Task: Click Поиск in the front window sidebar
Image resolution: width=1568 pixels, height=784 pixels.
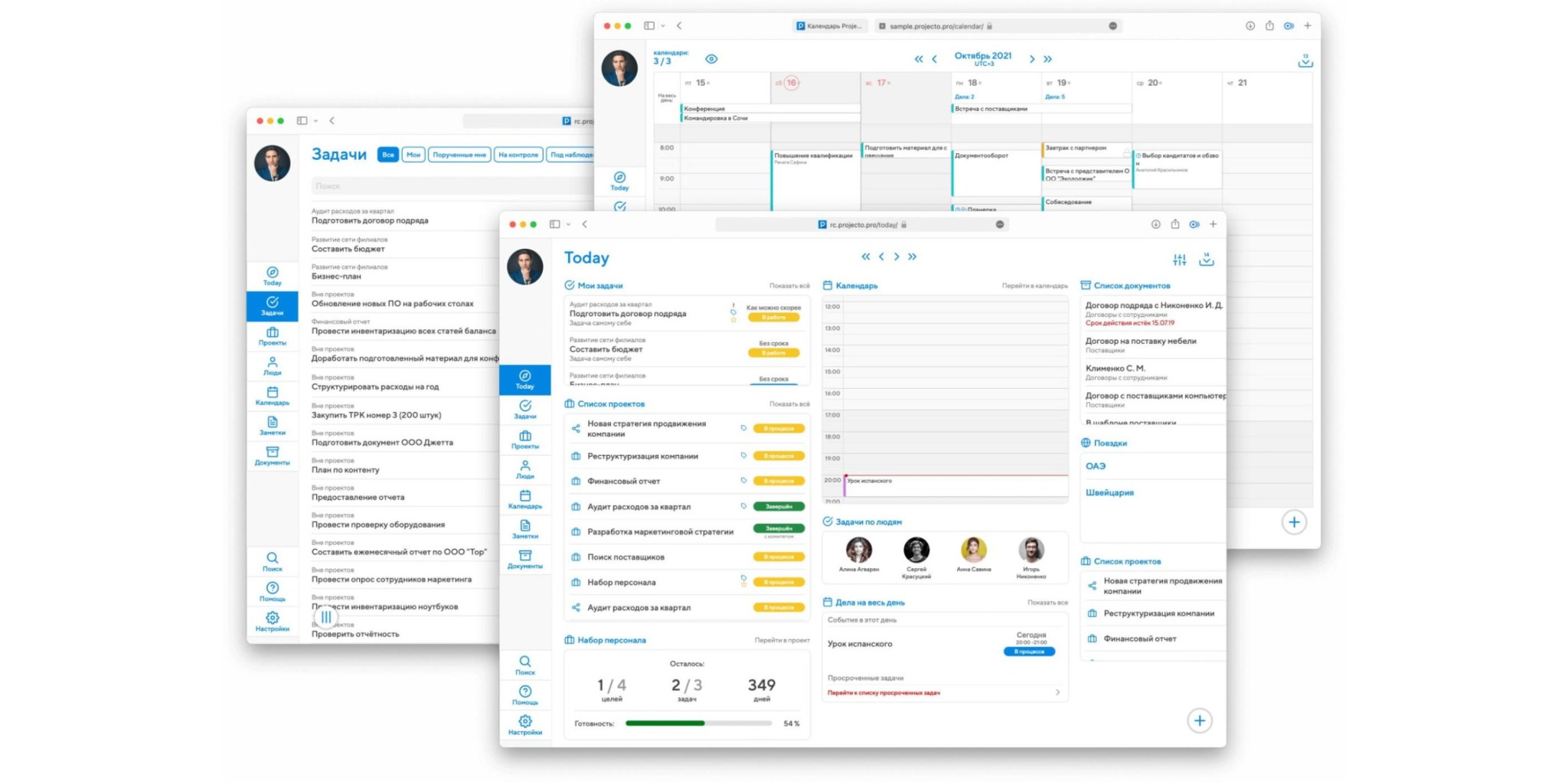Action: [524, 665]
